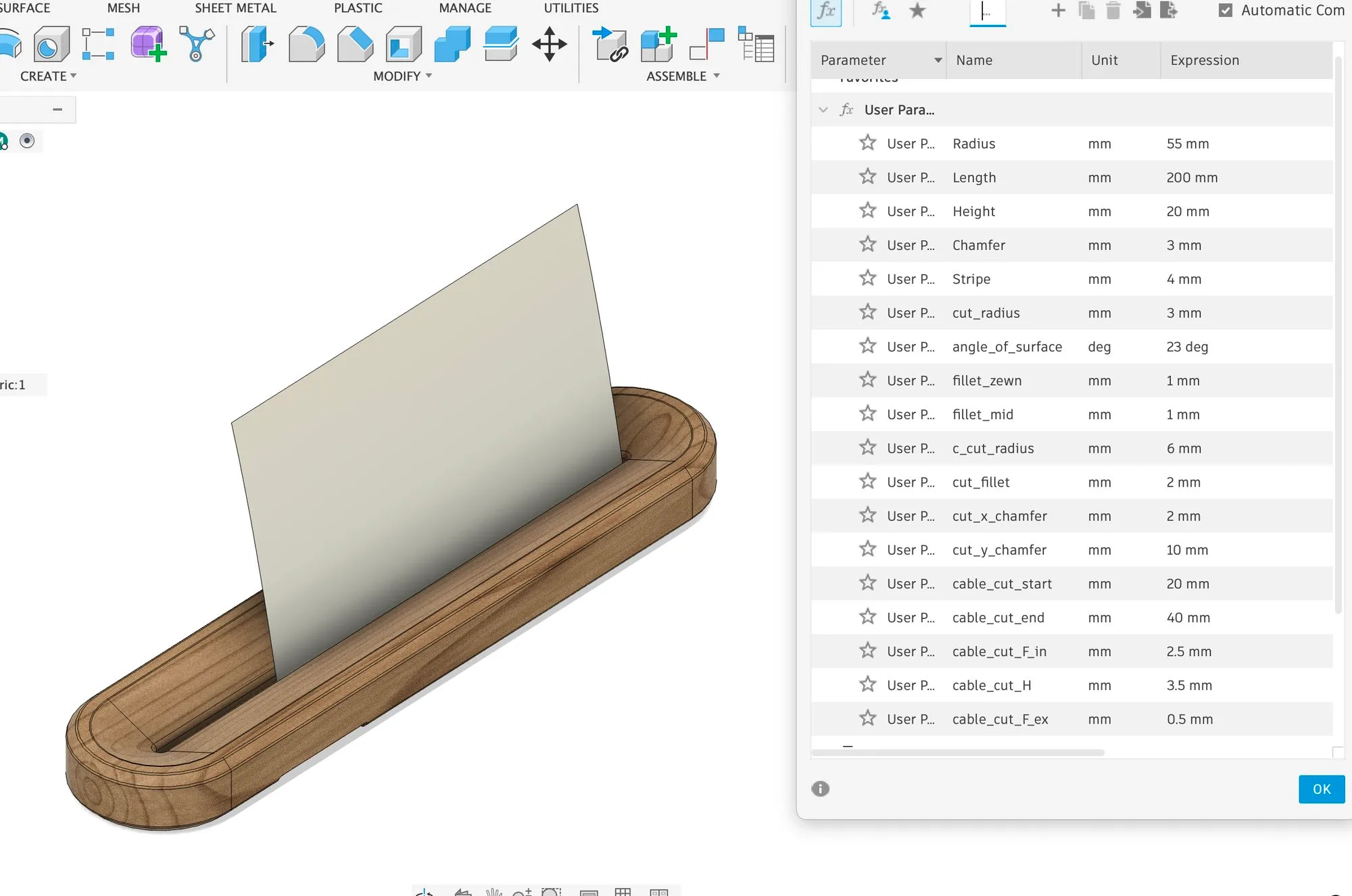The width and height of the screenshot is (1352, 896).
Task: Click the parameter search input field
Action: [x=988, y=11]
